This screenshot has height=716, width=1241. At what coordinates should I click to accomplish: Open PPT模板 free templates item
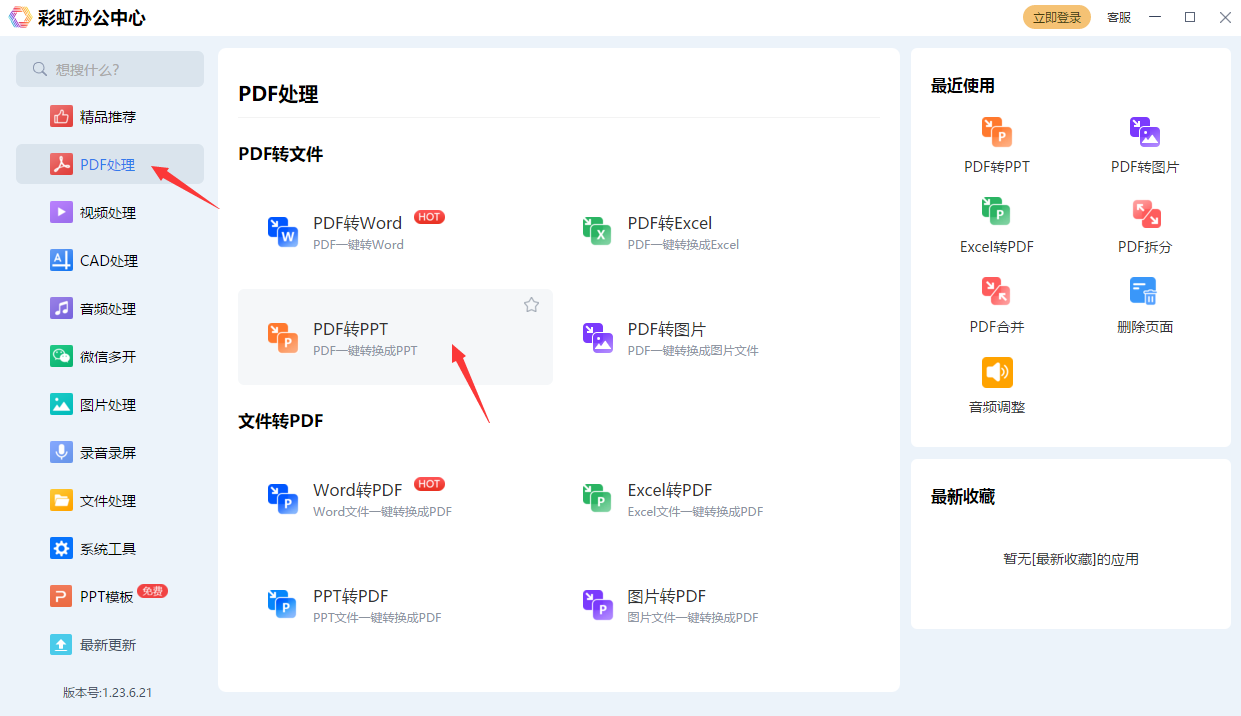tap(110, 596)
